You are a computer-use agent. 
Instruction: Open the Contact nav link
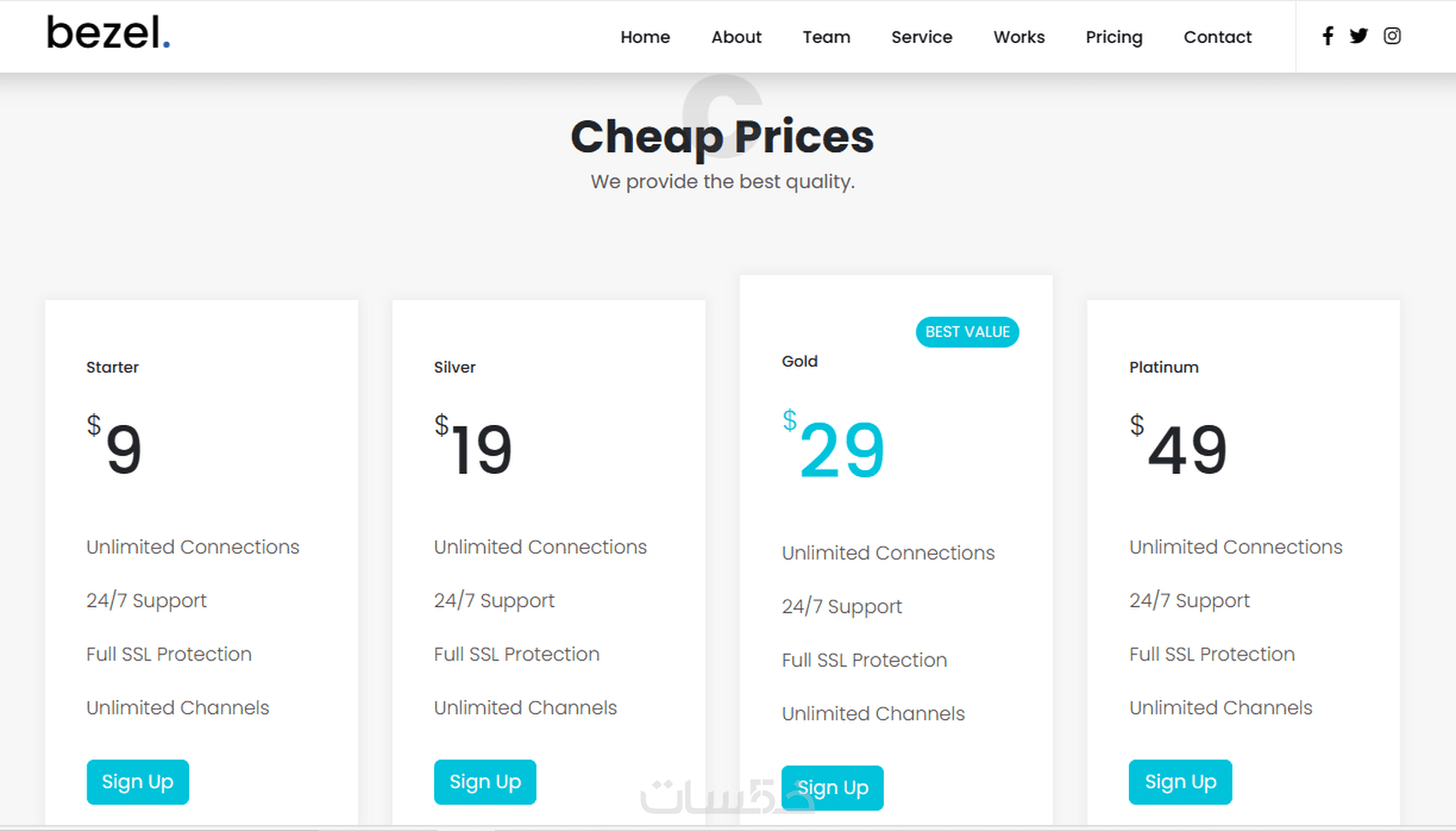[x=1217, y=37]
